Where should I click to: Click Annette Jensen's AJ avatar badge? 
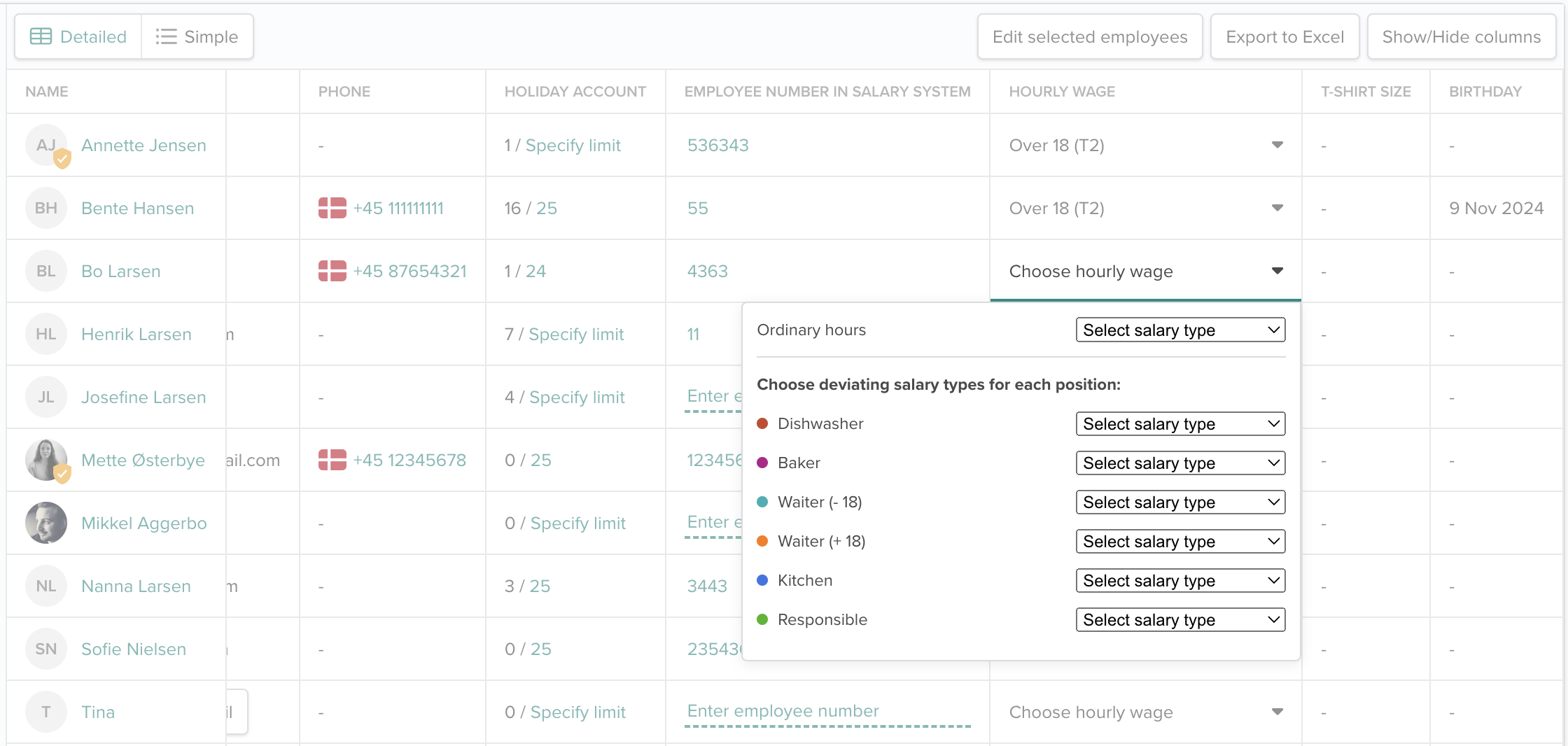click(46, 146)
